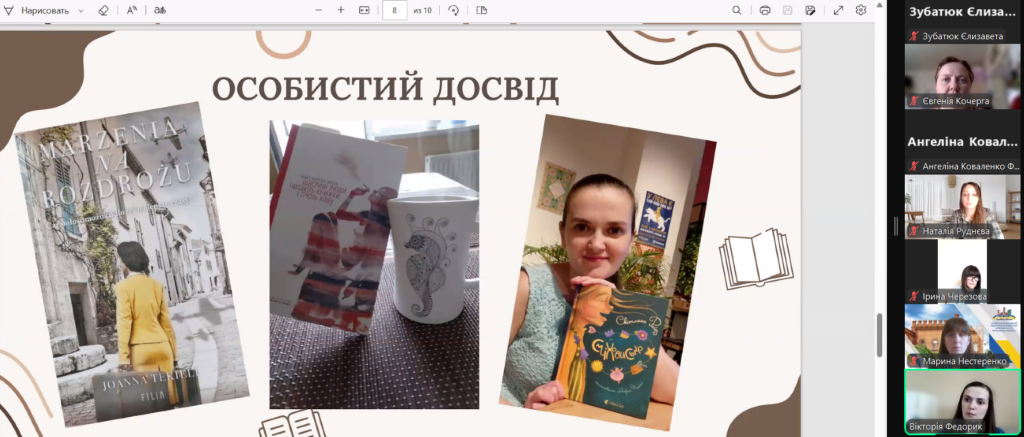
Task: Click muted mic icon of Ірина Черезова
Action: 915,297
